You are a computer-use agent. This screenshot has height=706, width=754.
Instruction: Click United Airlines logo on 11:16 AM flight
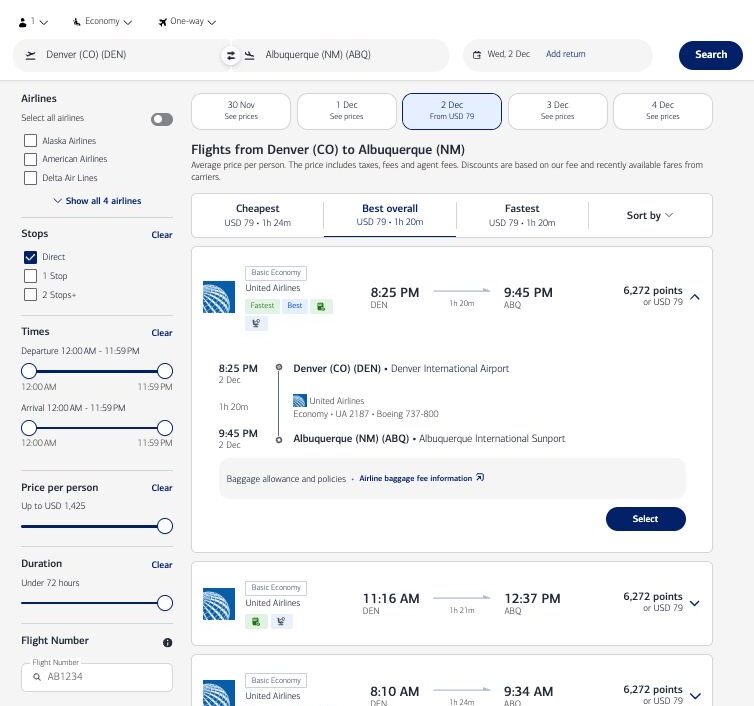pos(219,604)
